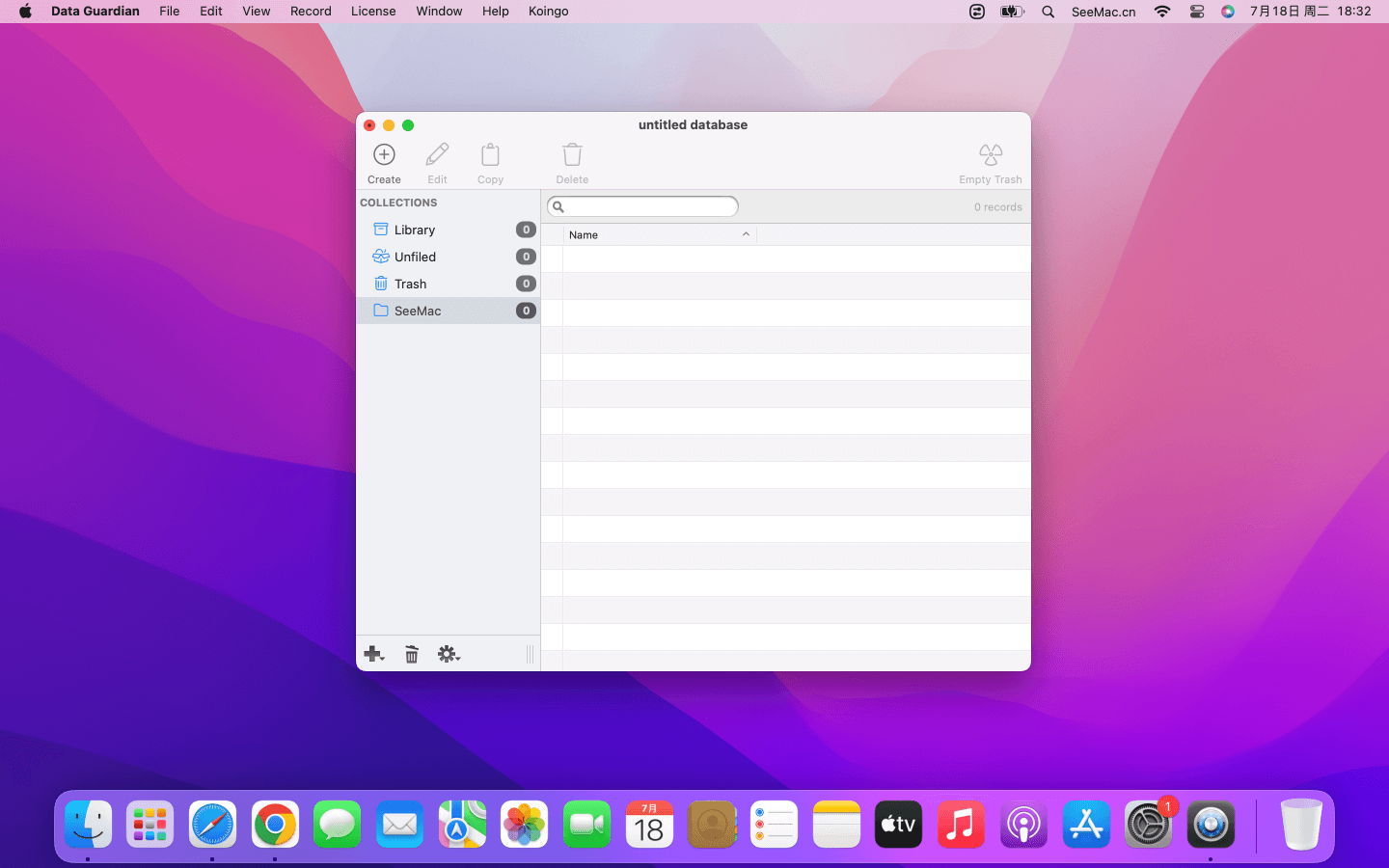Open Google Chrome from the Dock
The image size is (1389, 868).
tap(275, 825)
